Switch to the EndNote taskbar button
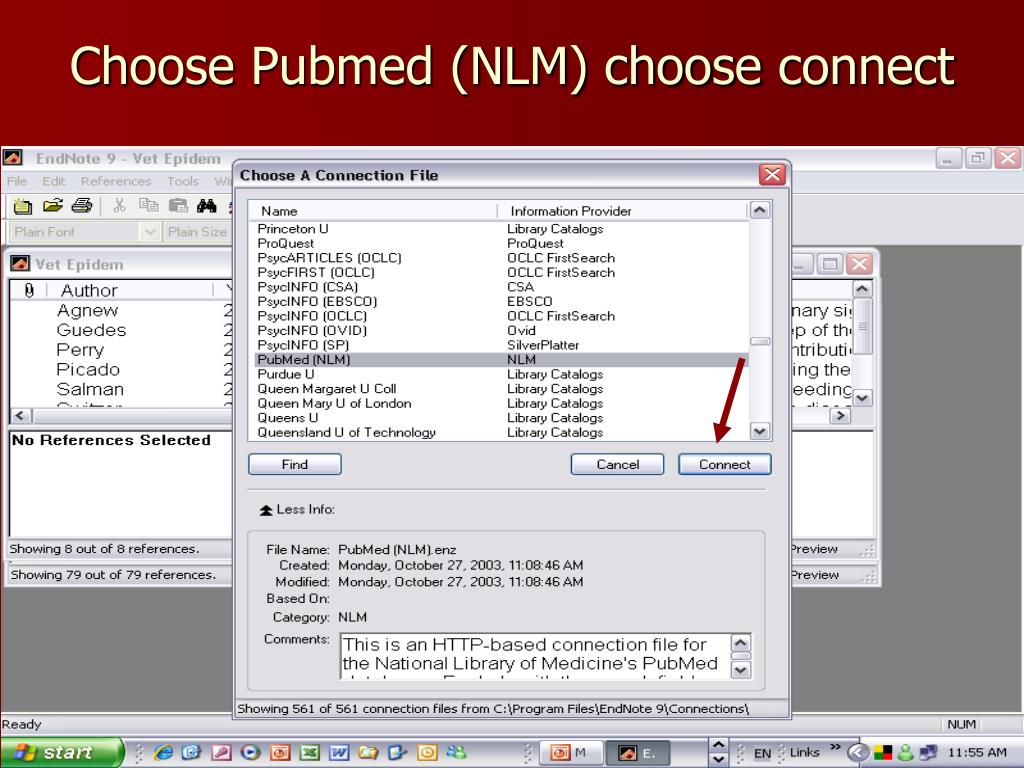This screenshot has width=1024, height=768. (x=636, y=752)
